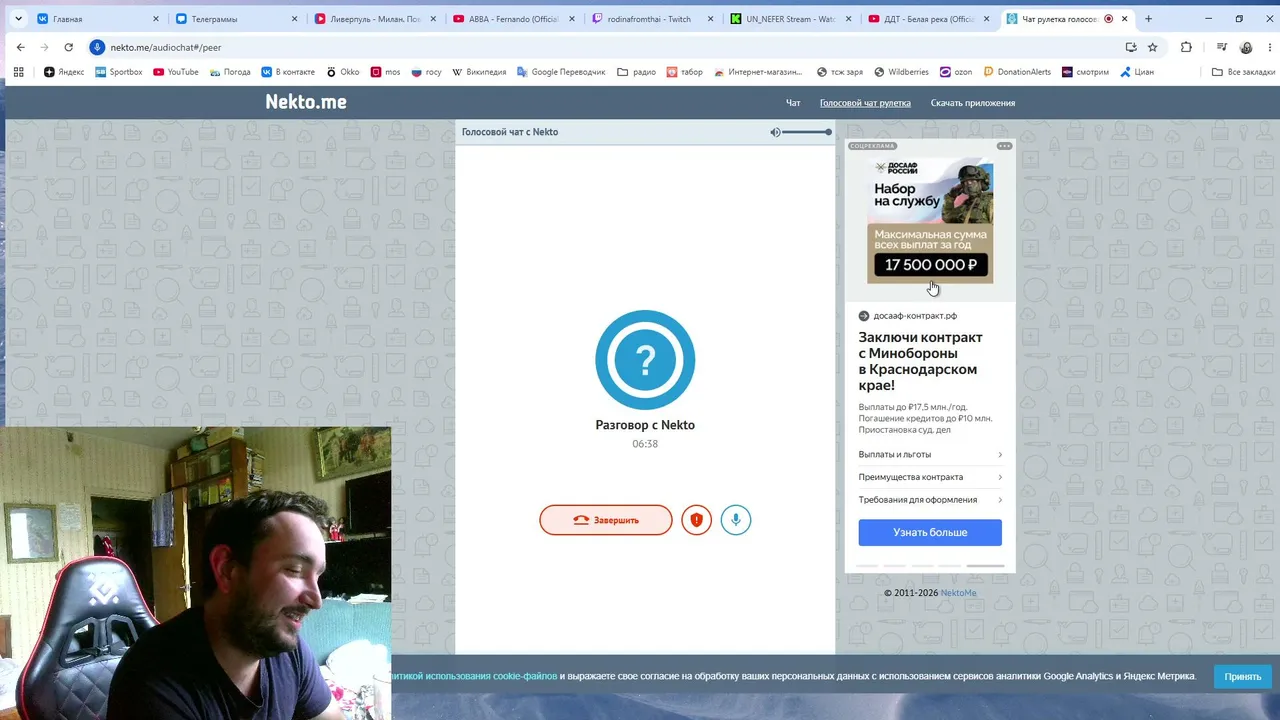This screenshot has height=720, width=1280.
Task: Open the Циан bookmark
Action: click(1136, 72)
